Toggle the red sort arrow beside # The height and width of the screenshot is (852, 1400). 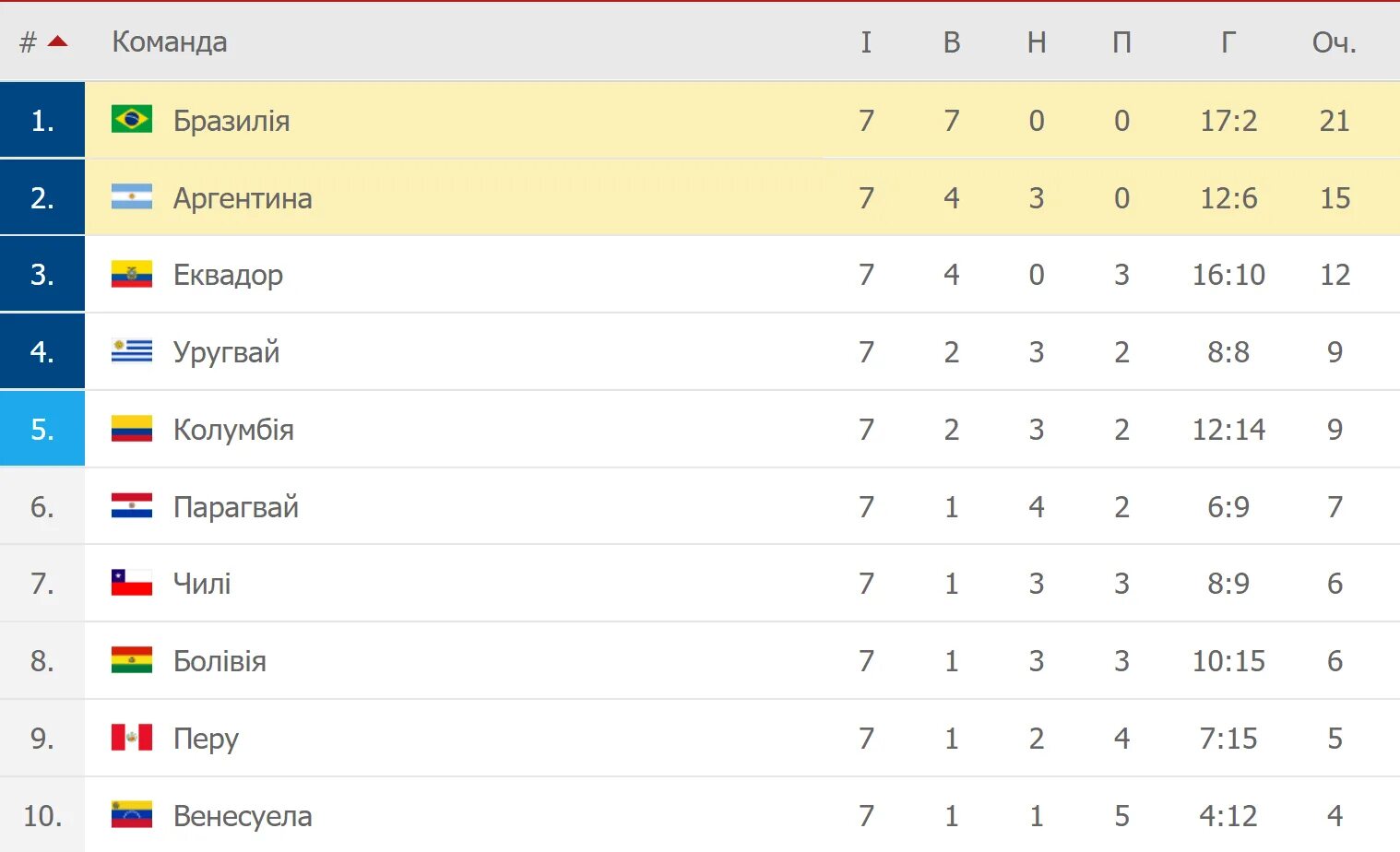coord(58,41)
